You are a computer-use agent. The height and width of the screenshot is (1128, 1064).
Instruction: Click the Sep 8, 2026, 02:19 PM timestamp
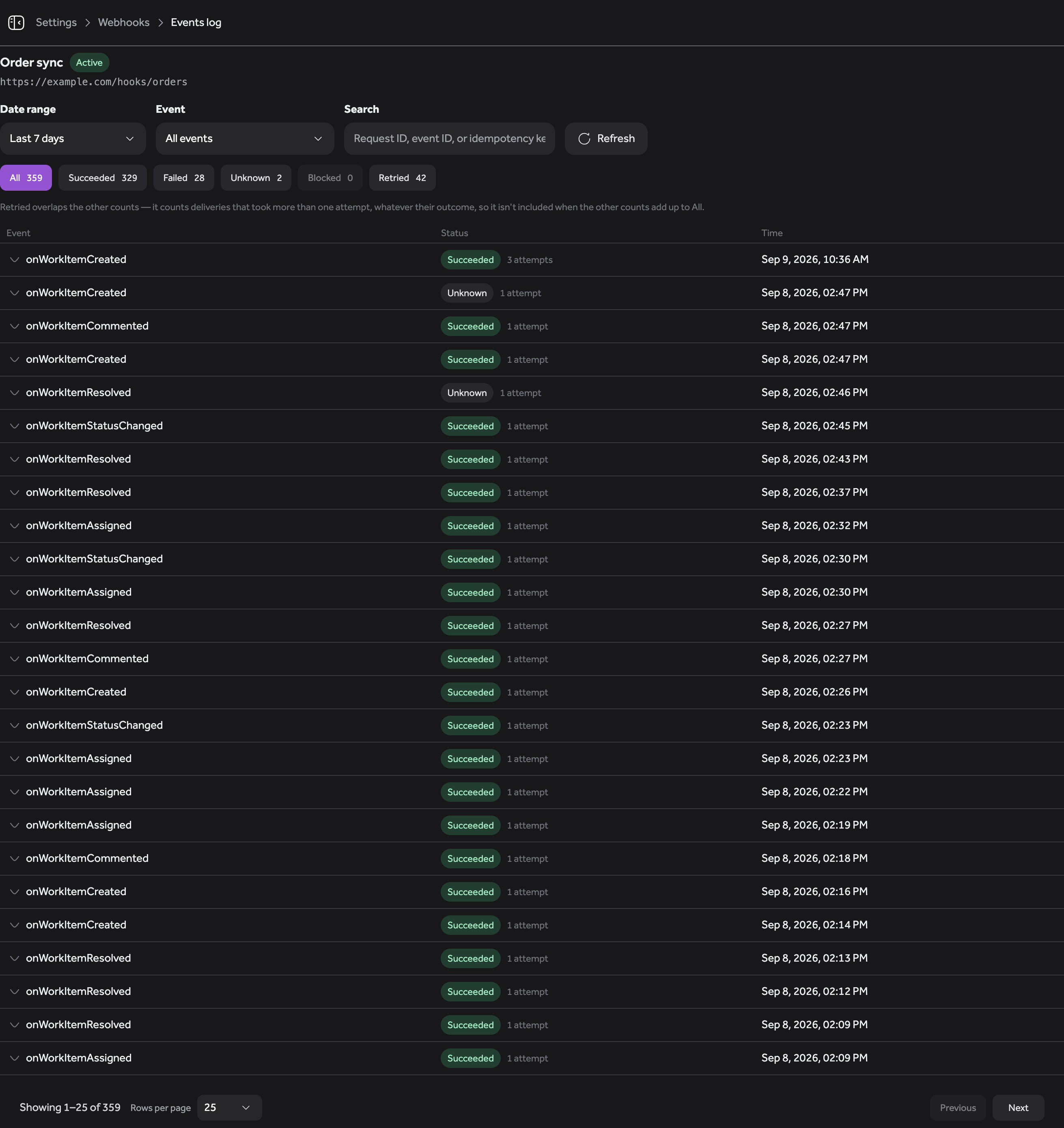click(x=814, y=825)
